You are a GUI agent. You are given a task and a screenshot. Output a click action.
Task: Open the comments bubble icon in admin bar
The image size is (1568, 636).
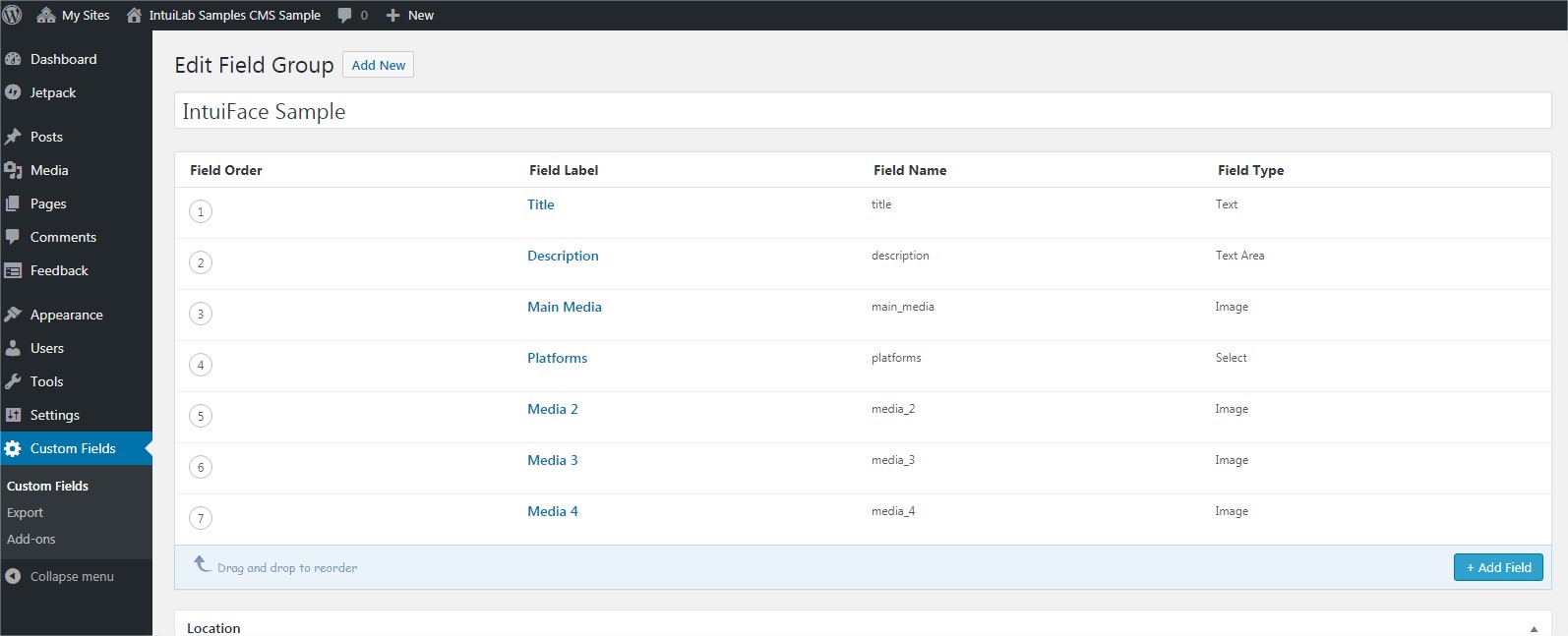[344, 15]
